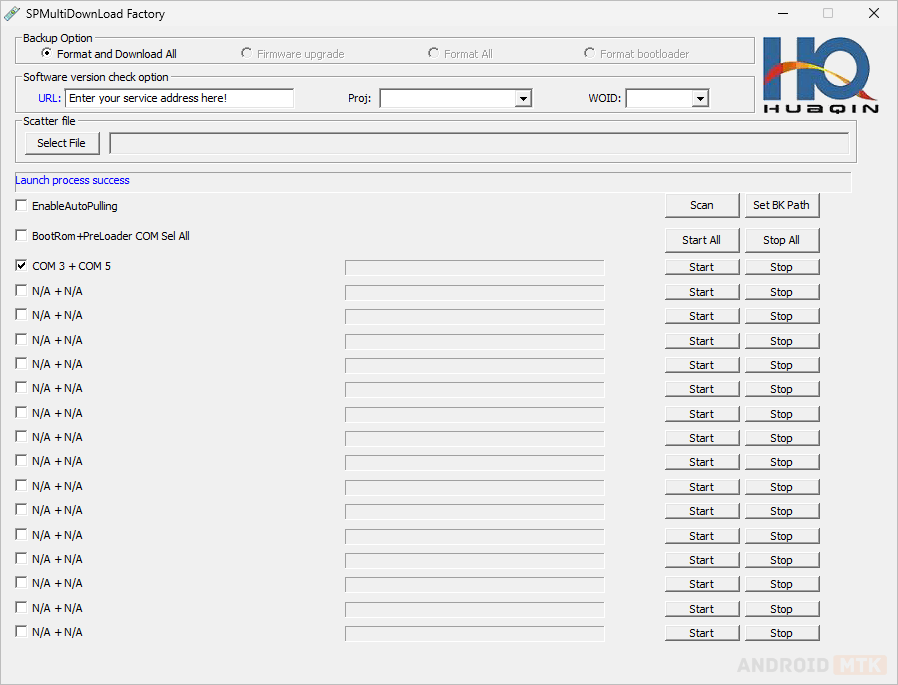Enable the EnableAutoPulling checkbox
Viewport: 898px width, 685px height.
pyautogui.click(x=22, y=206)
